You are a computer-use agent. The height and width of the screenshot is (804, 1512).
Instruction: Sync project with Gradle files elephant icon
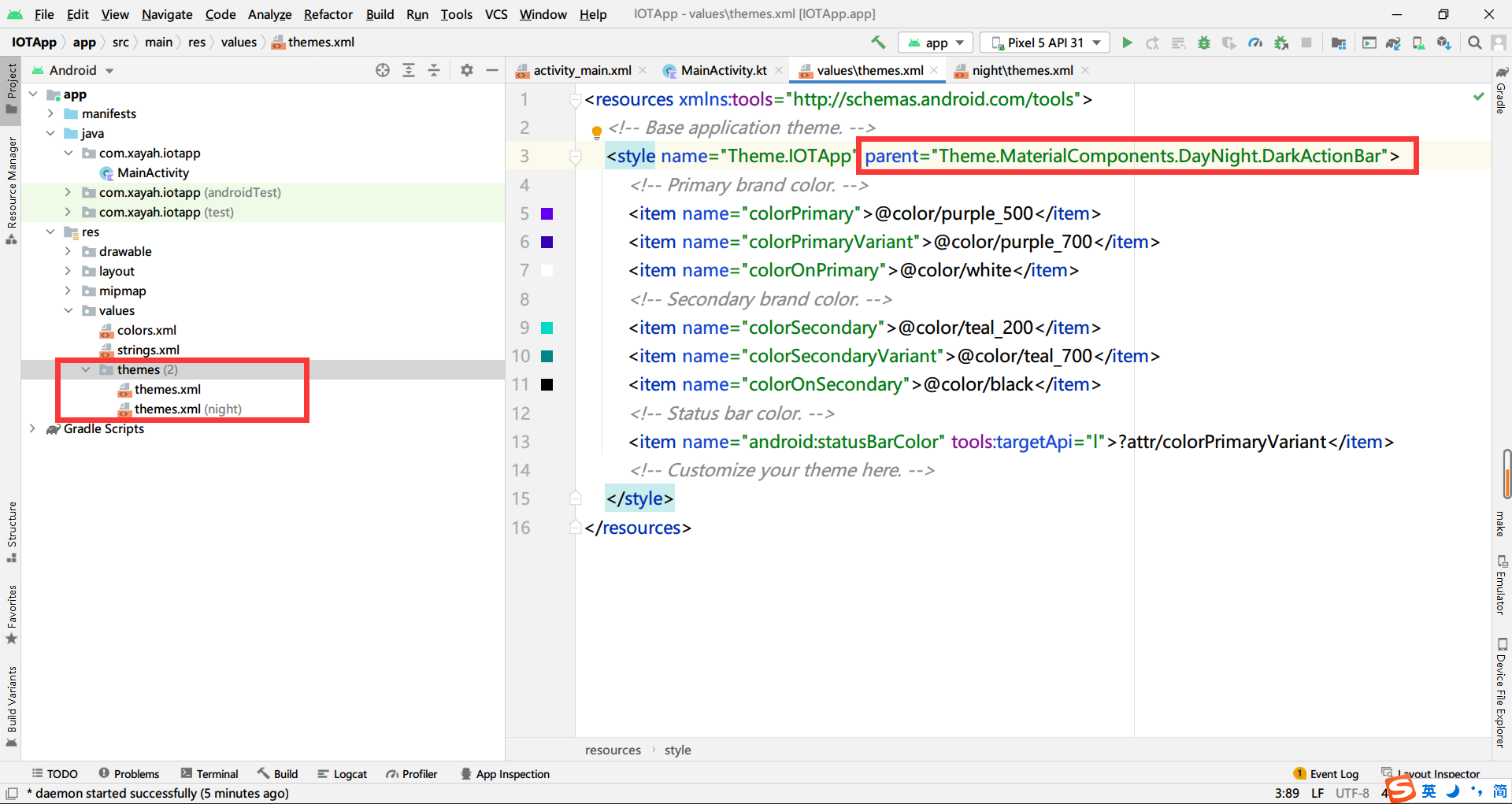pos(1393,43)
